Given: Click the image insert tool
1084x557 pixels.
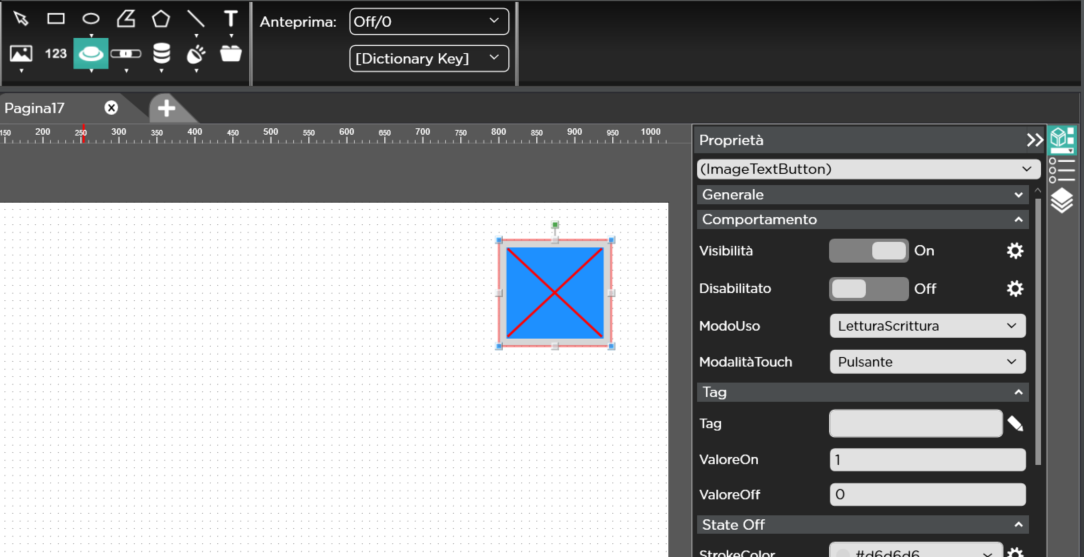Looking at the screenshot, I should (21, 53).
